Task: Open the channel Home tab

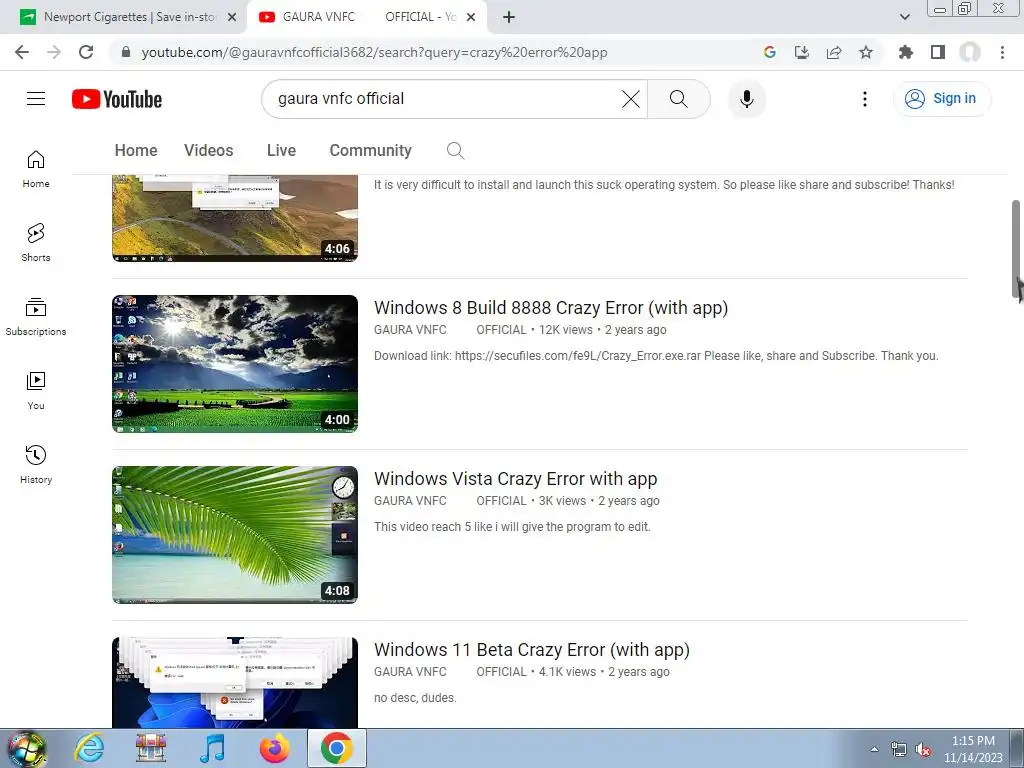Action: [x=136, y=150]
